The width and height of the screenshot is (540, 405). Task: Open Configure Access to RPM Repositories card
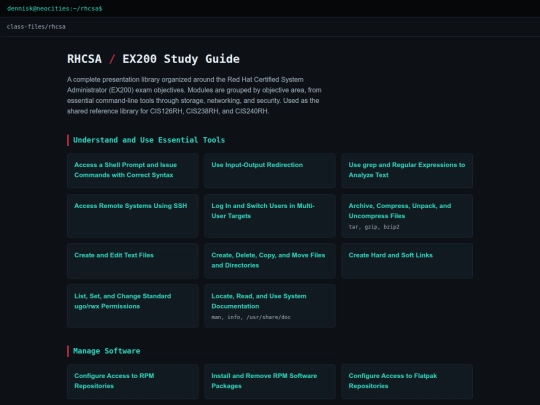point(133,381)
